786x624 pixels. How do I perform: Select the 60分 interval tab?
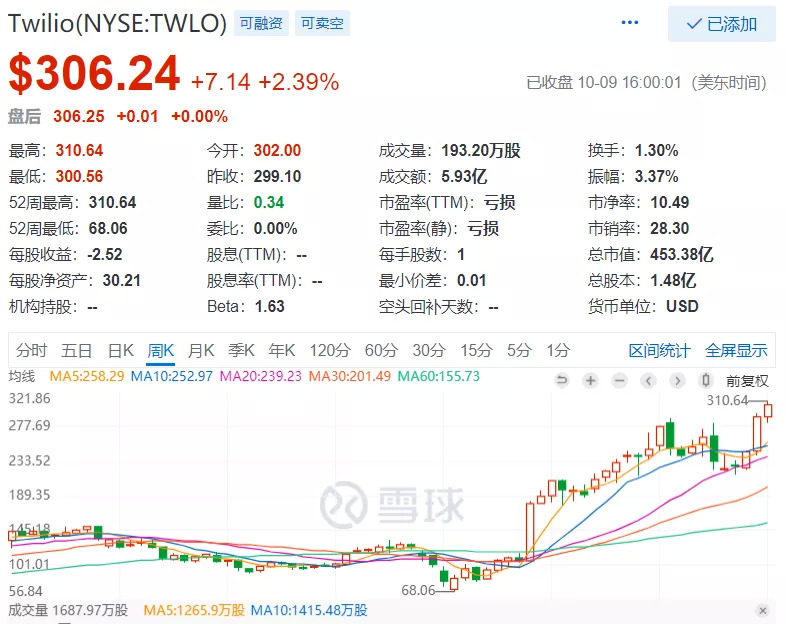[x=381, y=350]
